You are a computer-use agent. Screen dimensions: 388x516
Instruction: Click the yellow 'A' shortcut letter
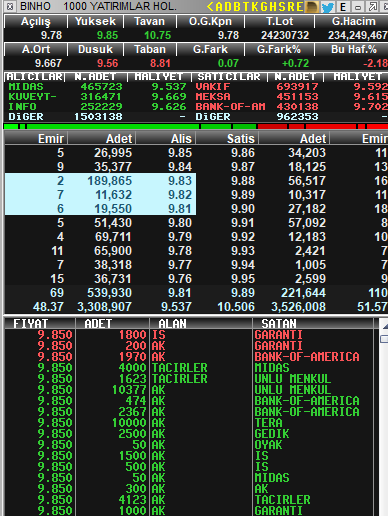pyautogui.click(x=219, y=6)
